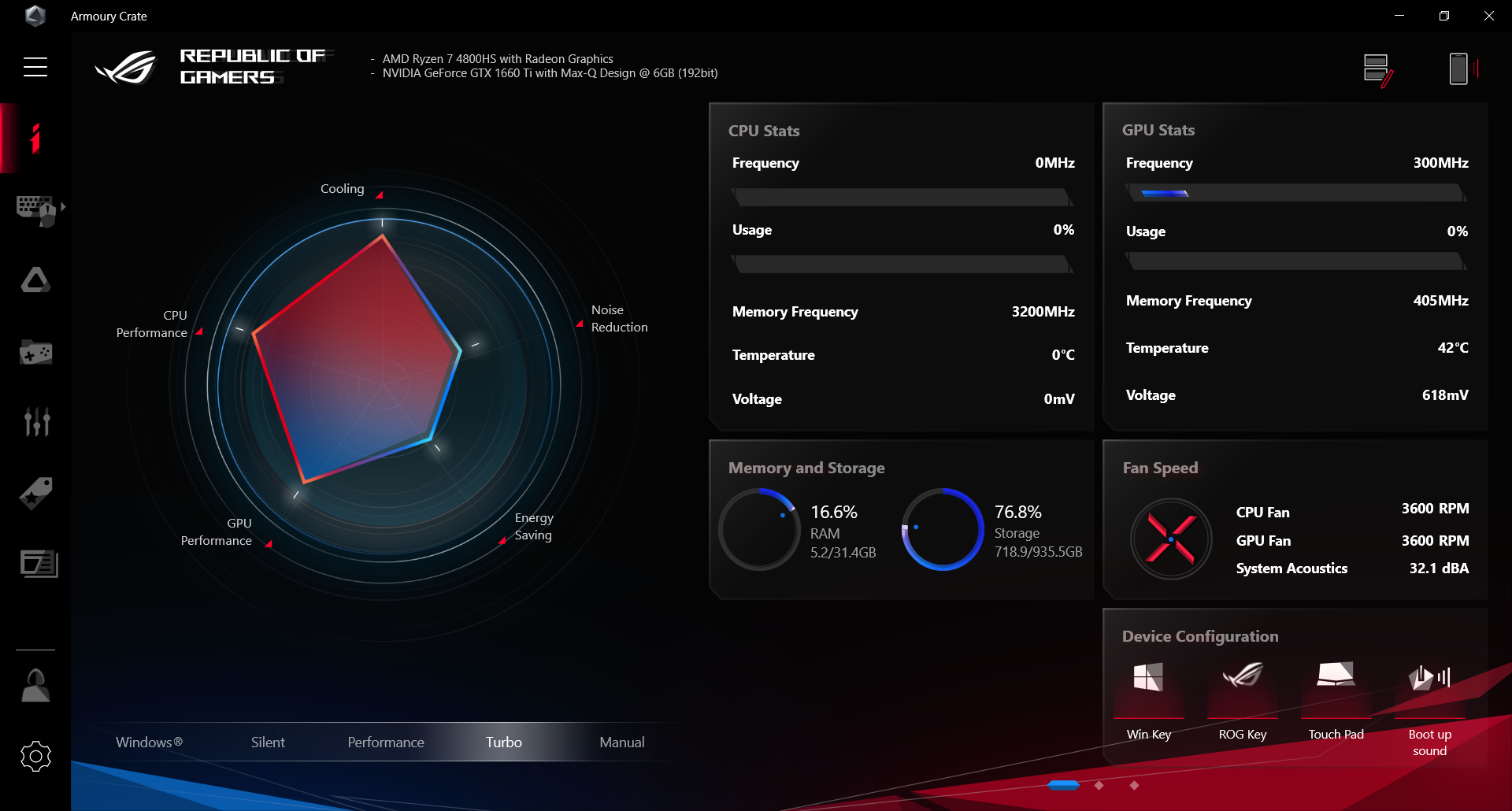Viewport: 1512px width, 811px height.
Task: Open the Aura Sync triangle sidebar icon
Action: pos(35,280)
